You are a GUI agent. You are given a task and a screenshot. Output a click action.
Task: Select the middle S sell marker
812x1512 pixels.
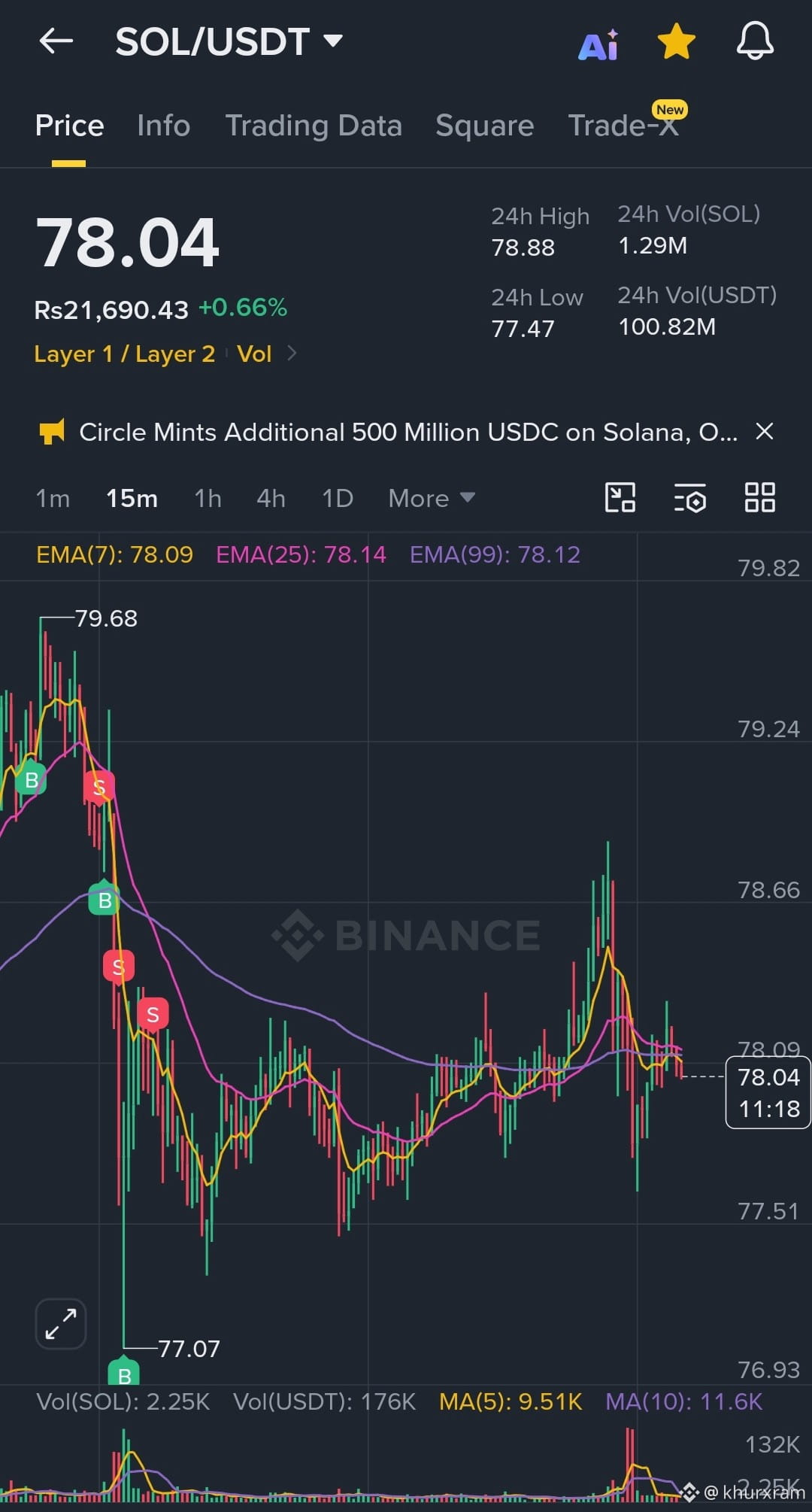[x=118, y=967]
